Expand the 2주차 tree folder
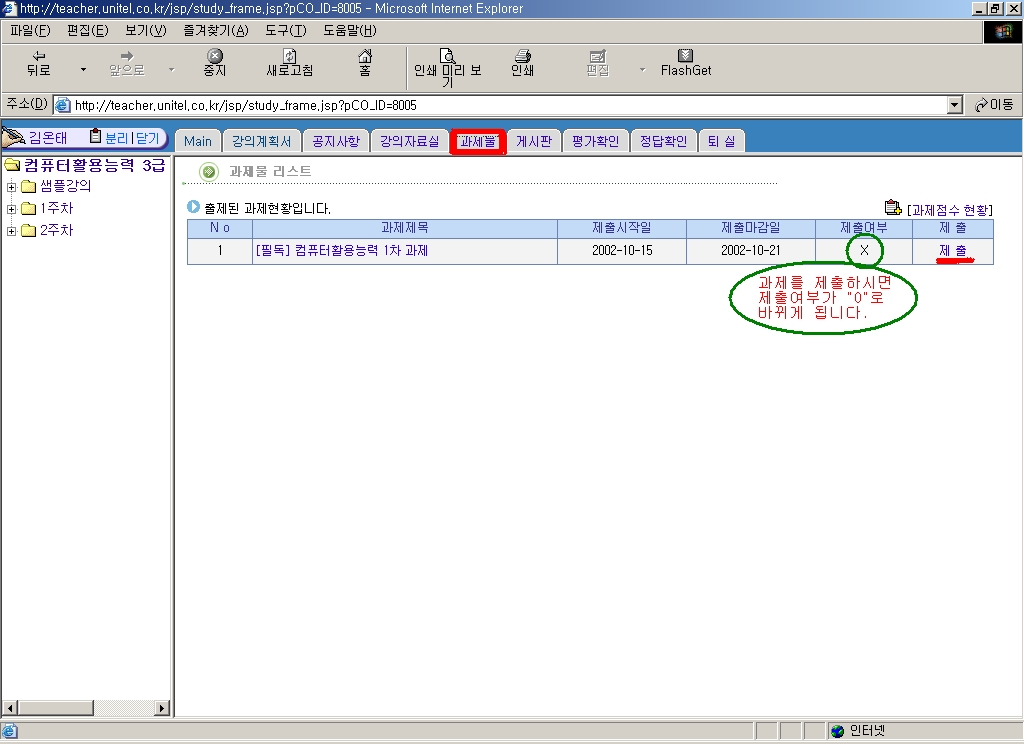The width and height of the screenshot is (1024, 744). [12, 231]
